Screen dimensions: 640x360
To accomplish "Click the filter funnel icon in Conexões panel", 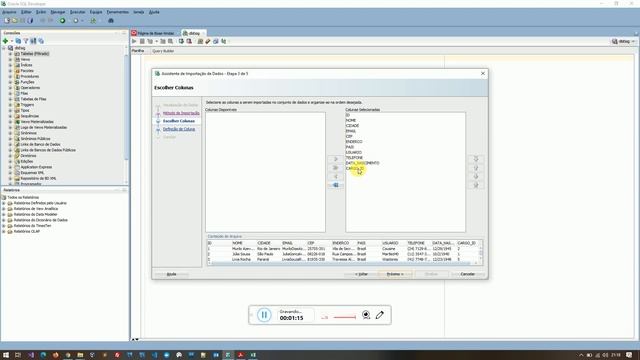I will (x=26, y=41).
